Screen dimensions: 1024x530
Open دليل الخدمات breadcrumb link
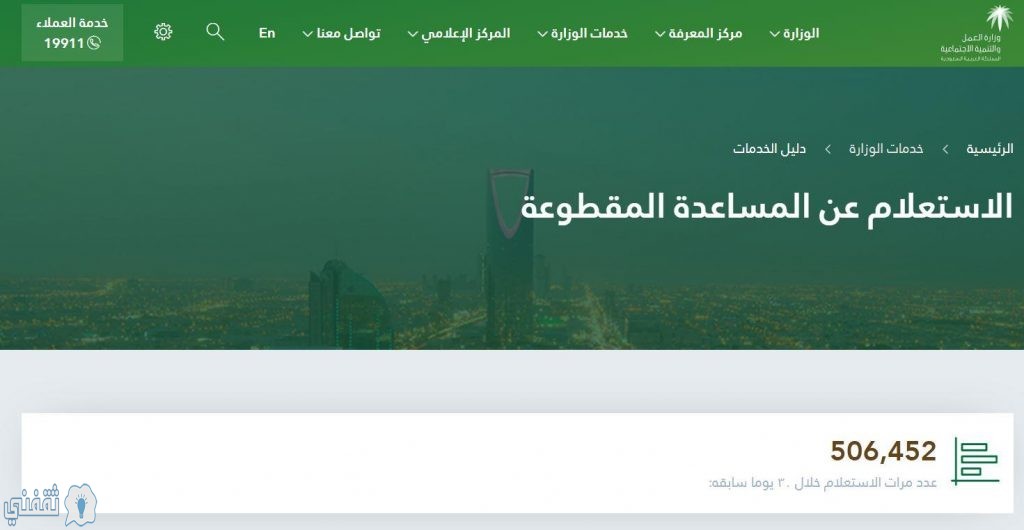point(769,149)
